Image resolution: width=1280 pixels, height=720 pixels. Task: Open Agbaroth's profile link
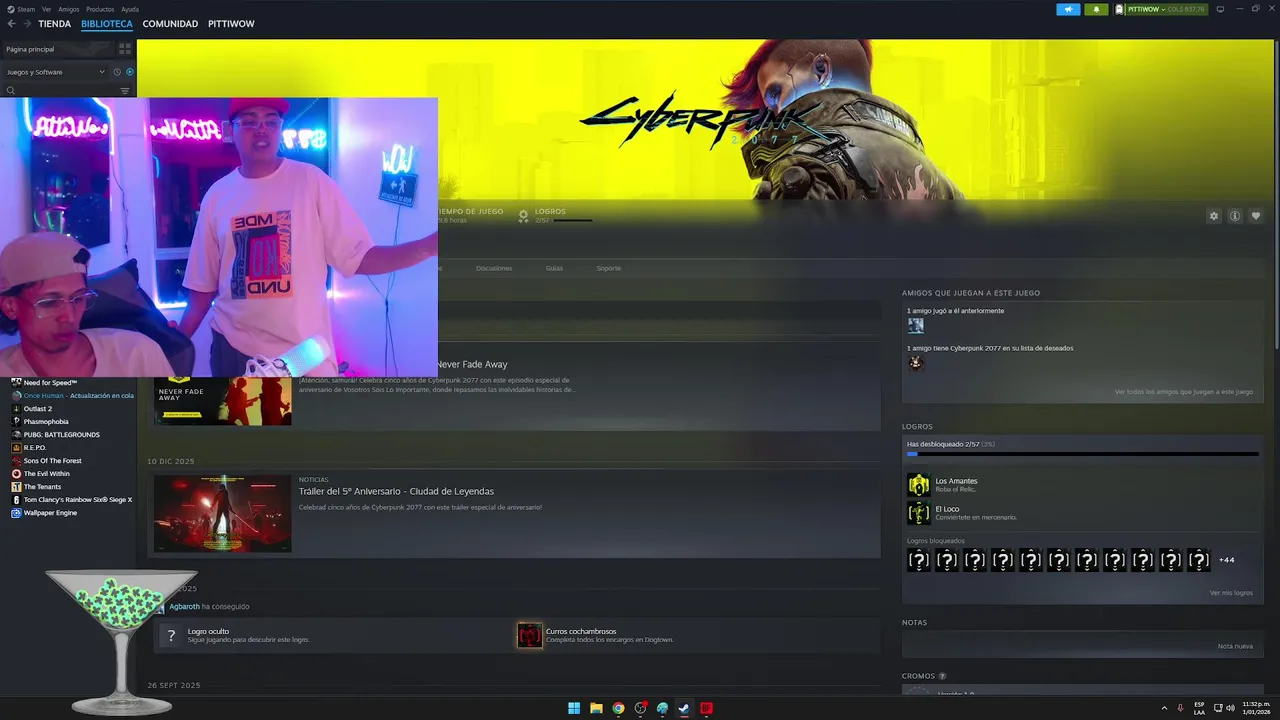[184, 607]
